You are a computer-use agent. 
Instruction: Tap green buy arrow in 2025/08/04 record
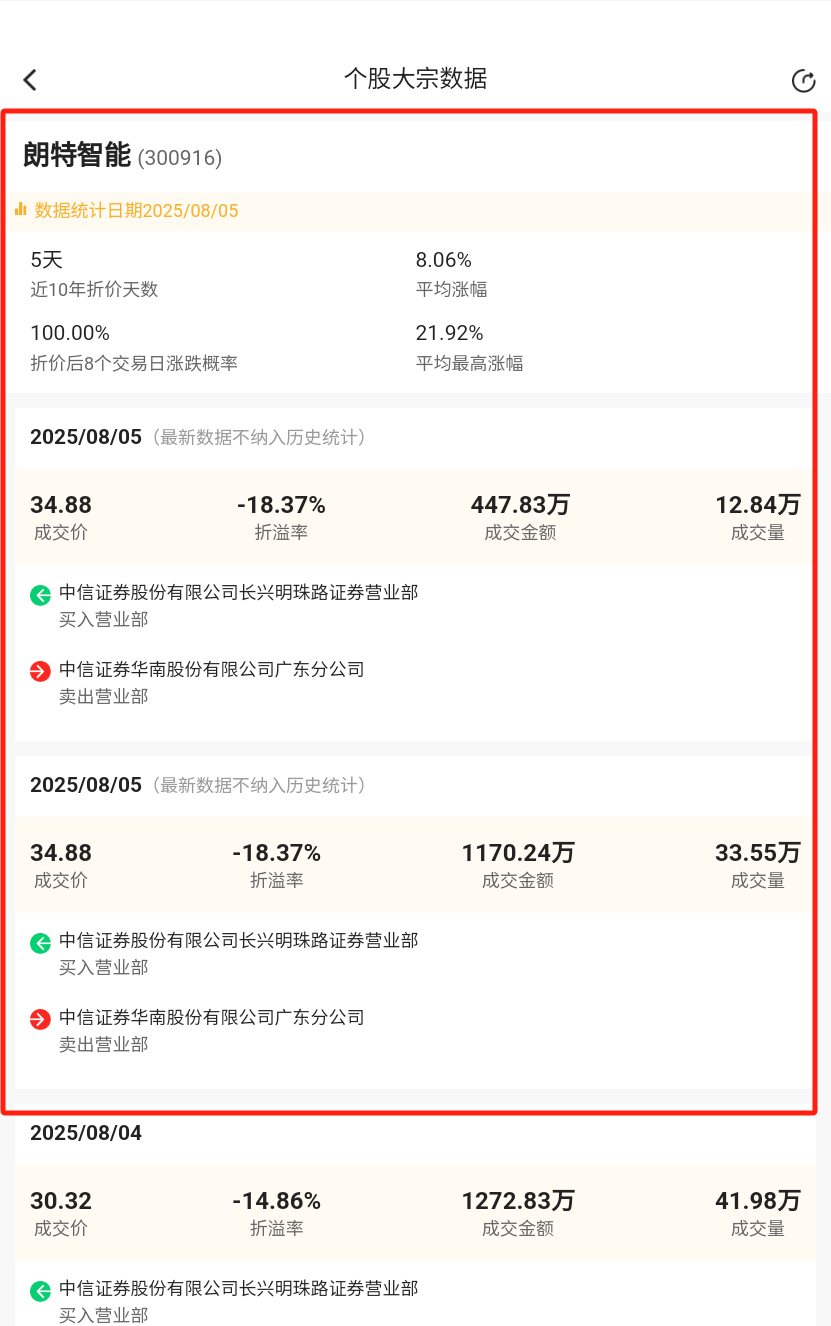[40, 1291]
